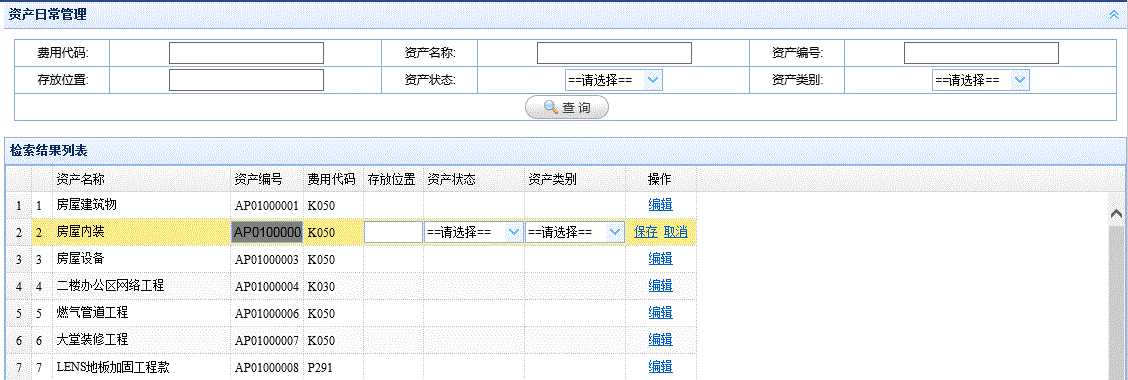Image resolution: width=1128 pixels, height=380 pixels.
Task: Click asset number AP01000003
Action: (266, 260)
